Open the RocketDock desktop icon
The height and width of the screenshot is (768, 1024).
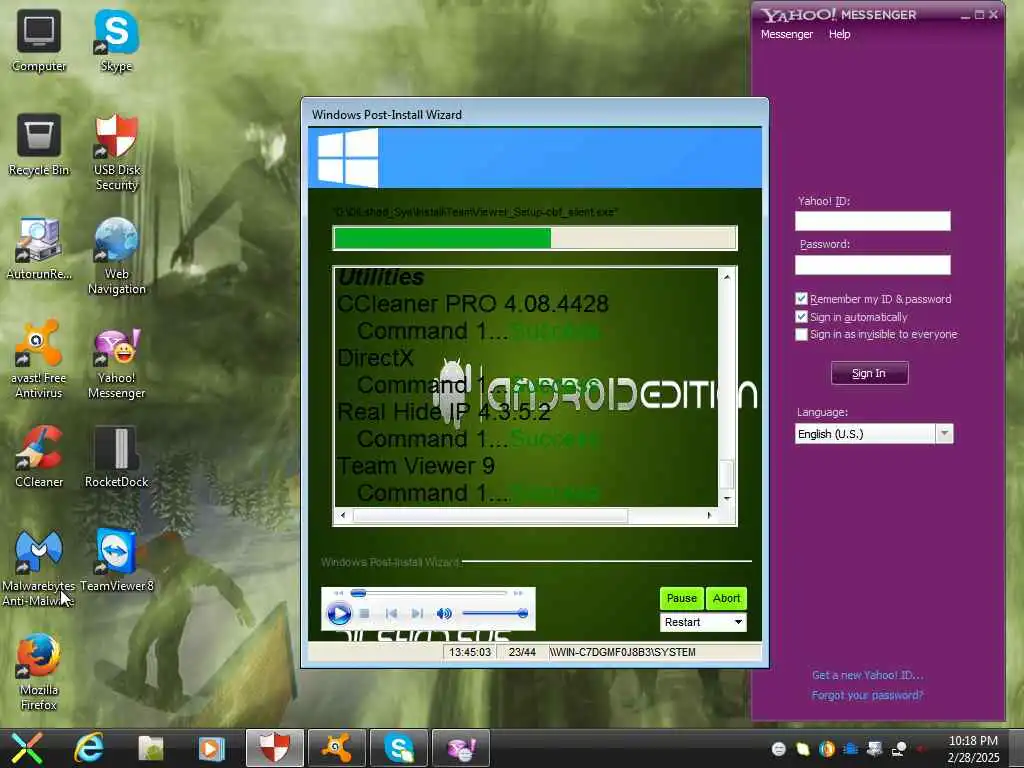116,457
